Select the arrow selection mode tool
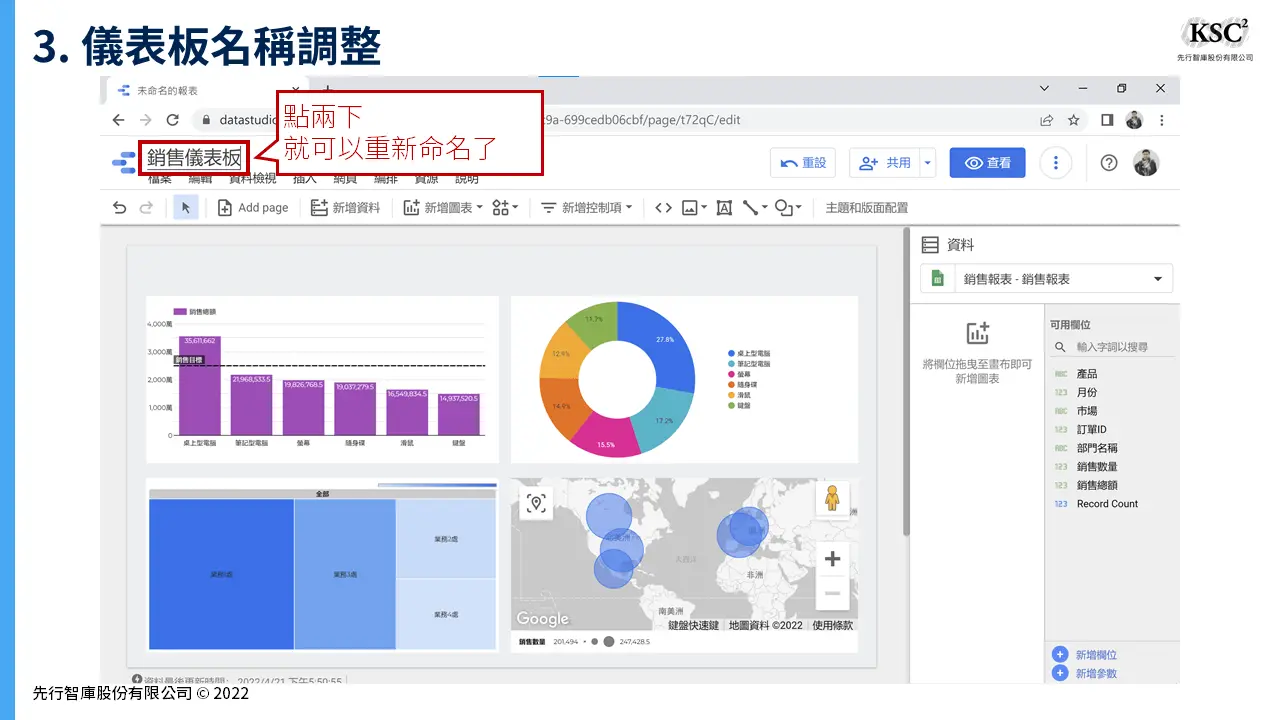The height and width of the screenshot is (720, 1280). pos(185,207)
